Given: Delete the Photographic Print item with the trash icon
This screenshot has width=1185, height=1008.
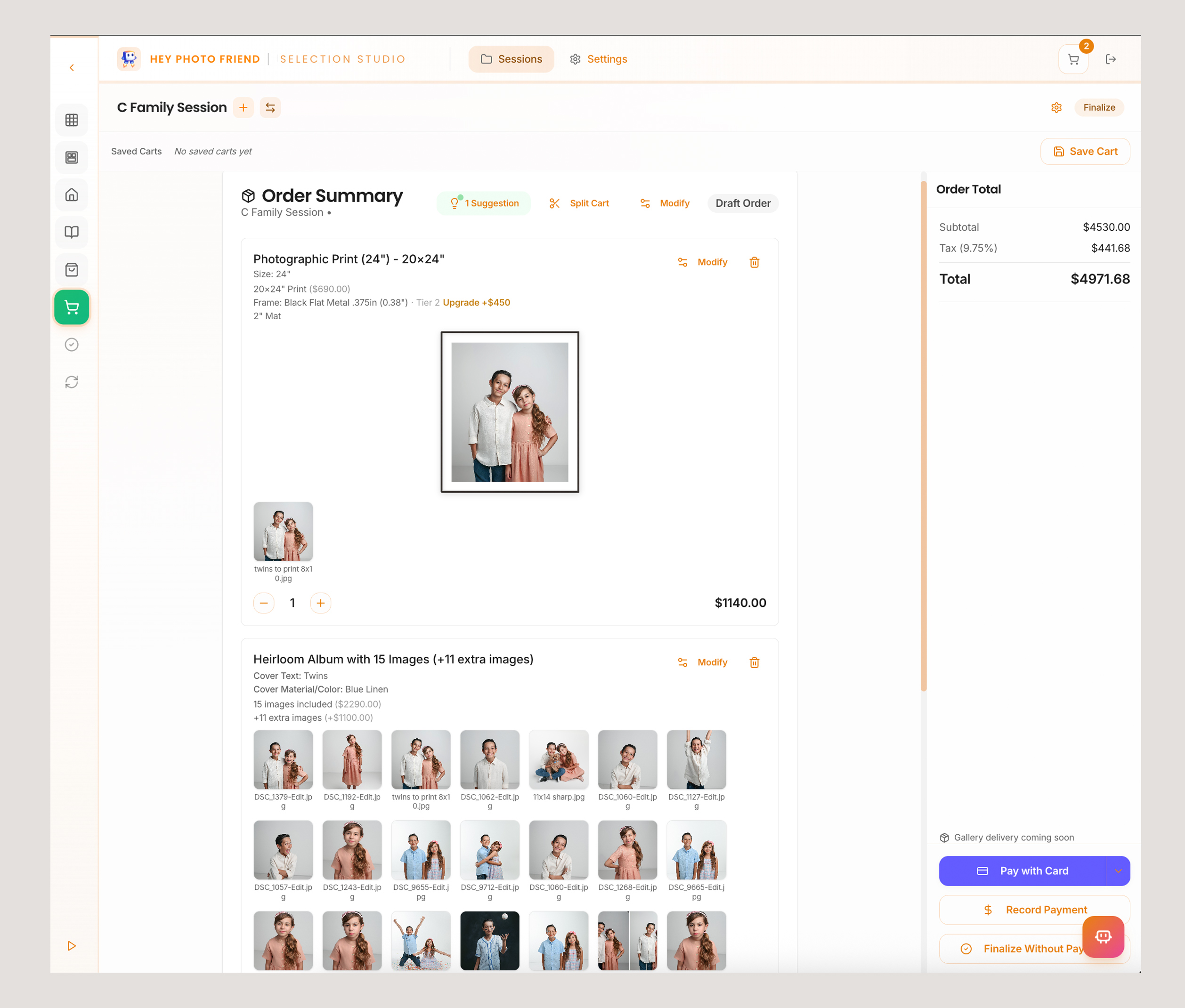Looking at the screenshot, I should coord(754,262).
